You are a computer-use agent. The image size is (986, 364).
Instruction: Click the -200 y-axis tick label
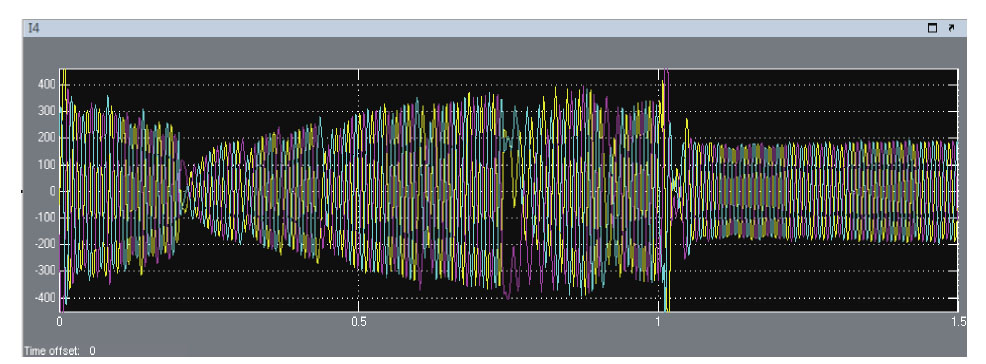[46, 244]
